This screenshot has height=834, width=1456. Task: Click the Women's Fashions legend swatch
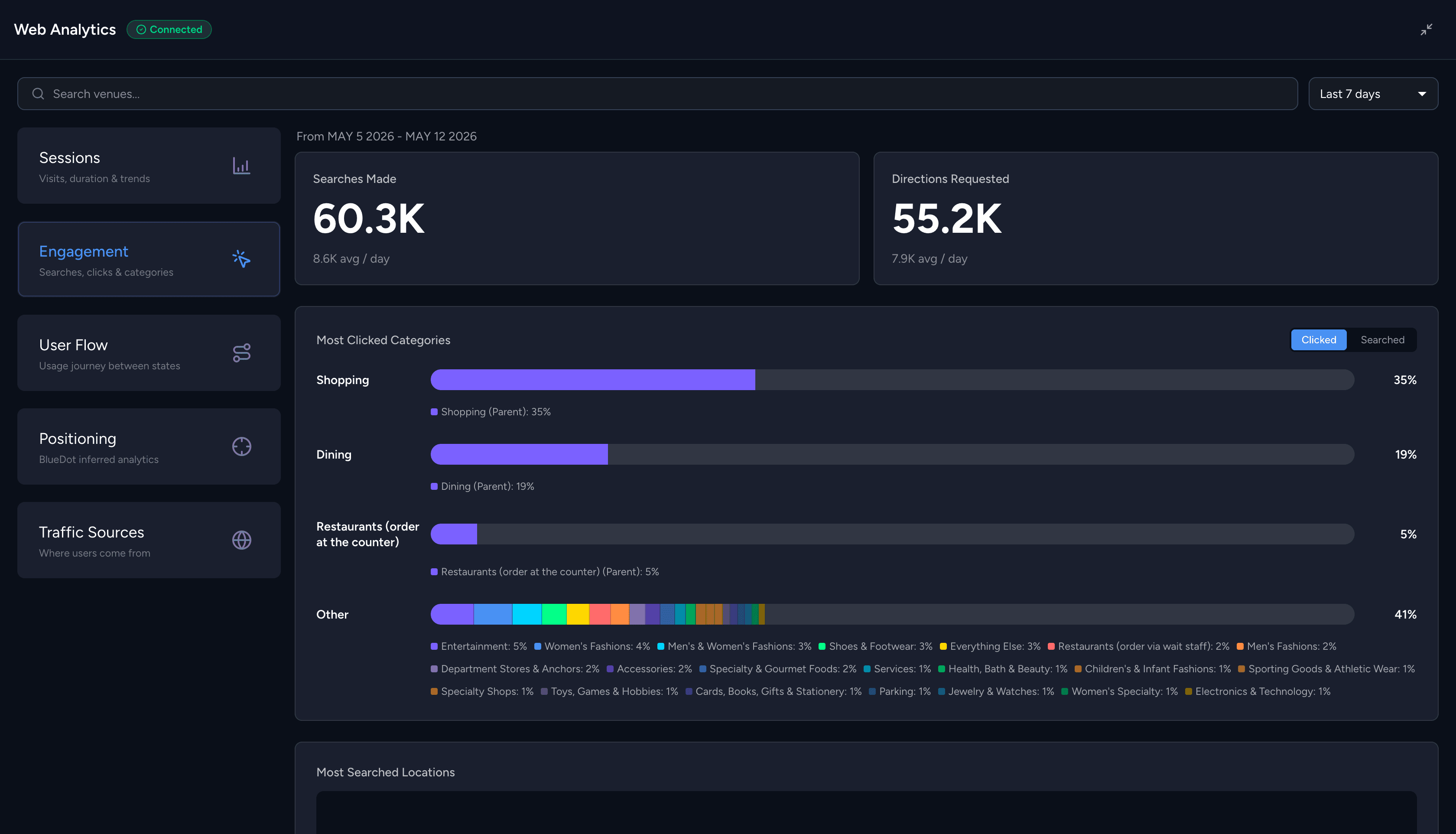[x=538, y=646]
